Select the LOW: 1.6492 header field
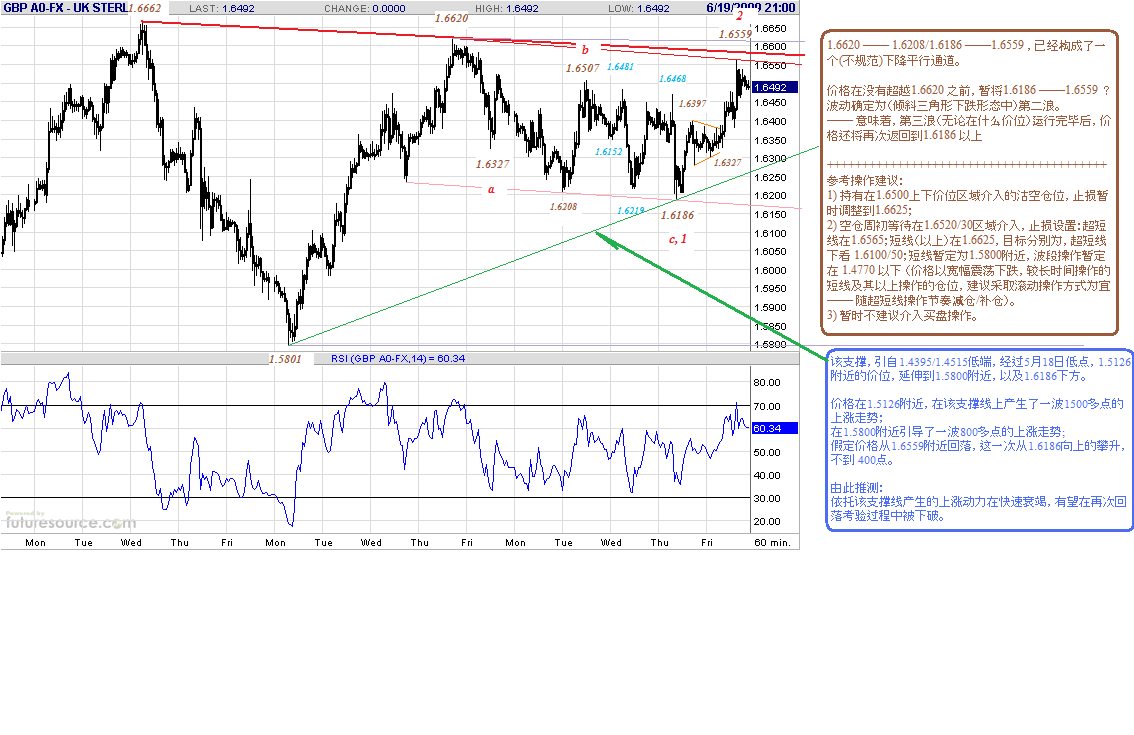Screen dimensions: 1134x735 pos(639,9)
